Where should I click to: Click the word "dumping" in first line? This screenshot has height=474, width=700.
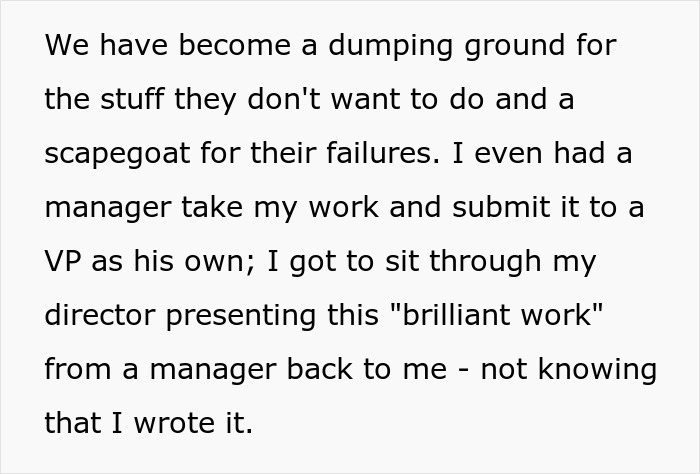[x=390, y=46]
